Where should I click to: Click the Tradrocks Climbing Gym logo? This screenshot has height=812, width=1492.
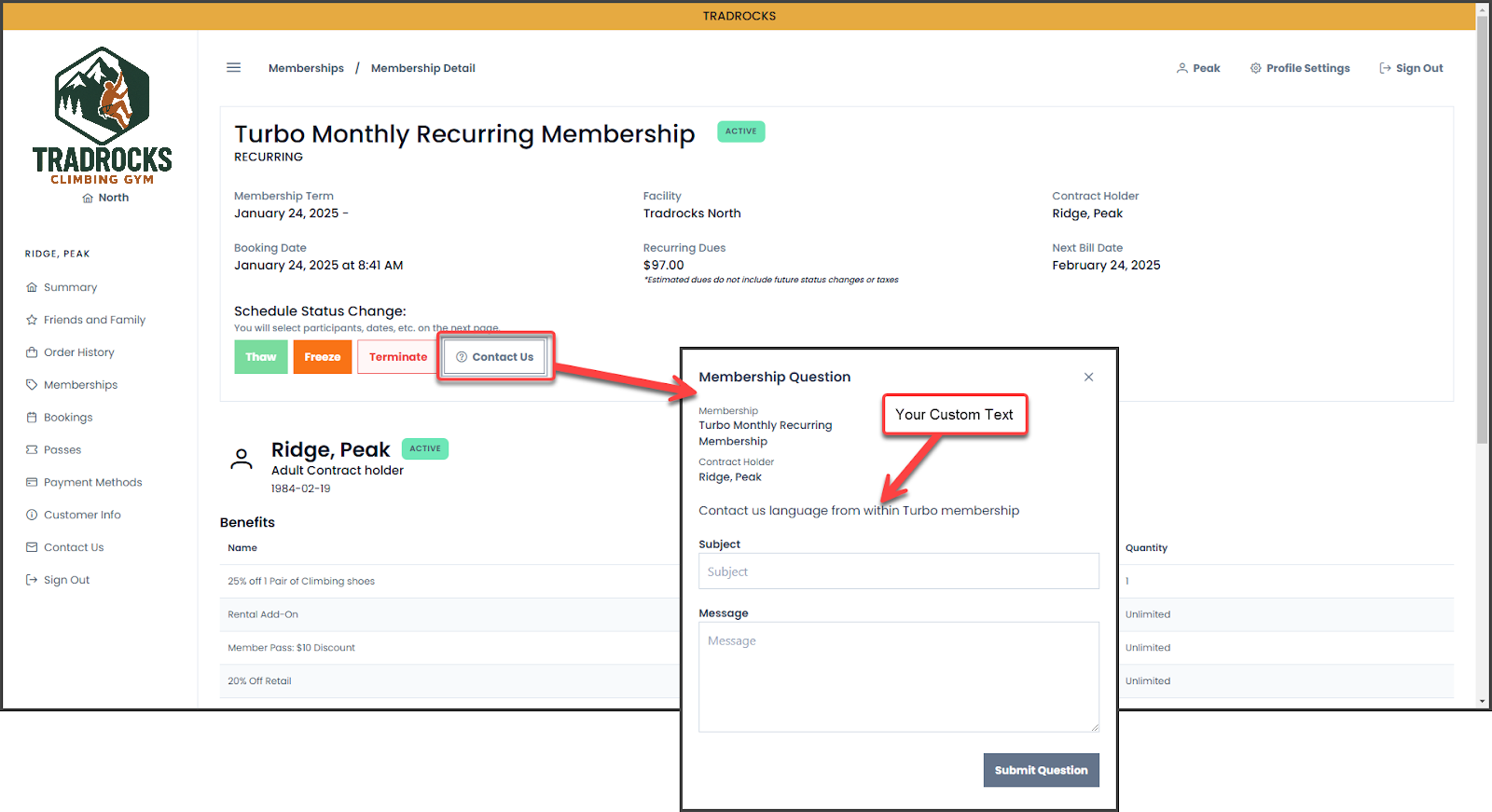coord(102,116)
